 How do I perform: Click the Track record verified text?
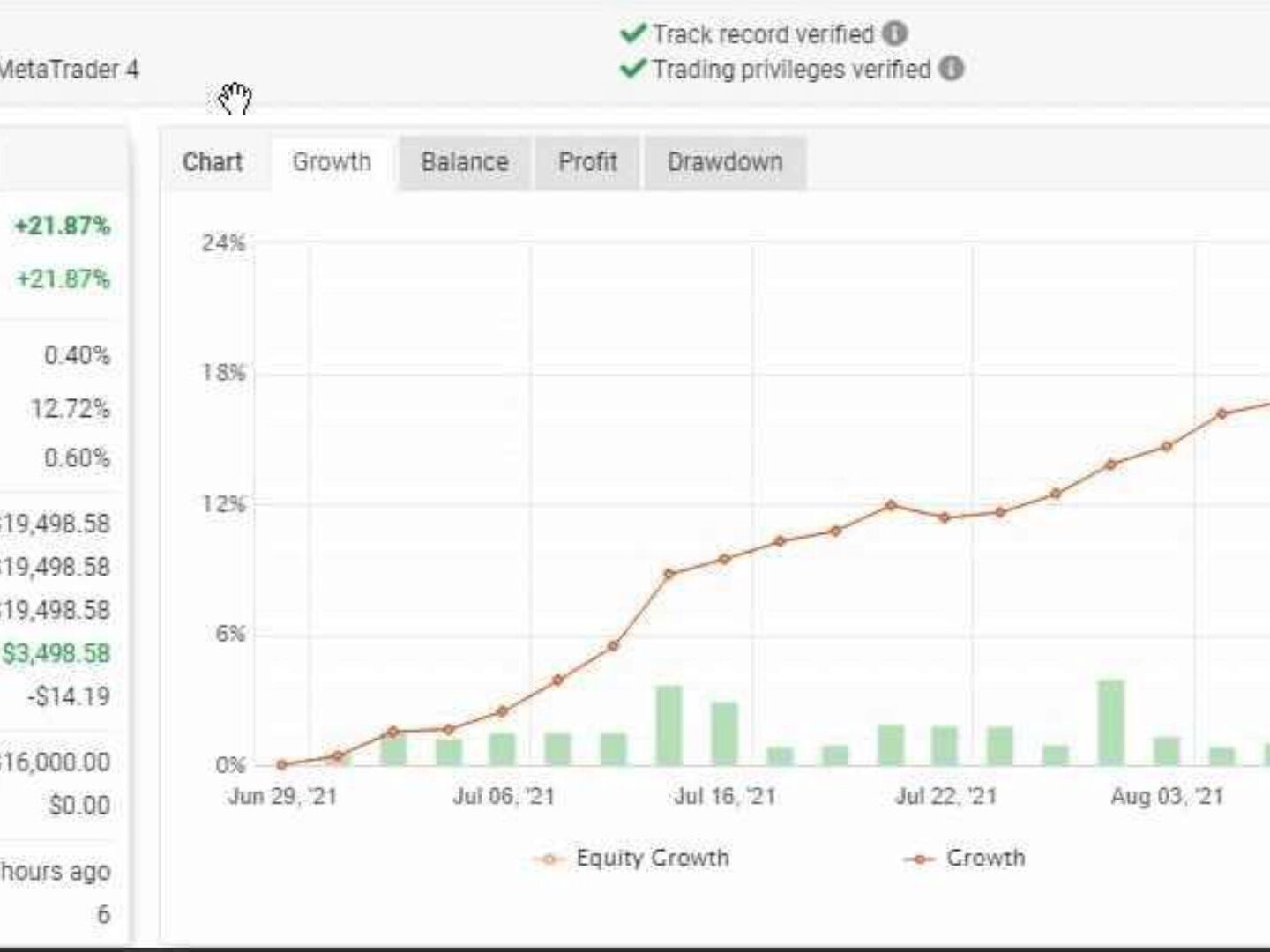click(763, 34)
